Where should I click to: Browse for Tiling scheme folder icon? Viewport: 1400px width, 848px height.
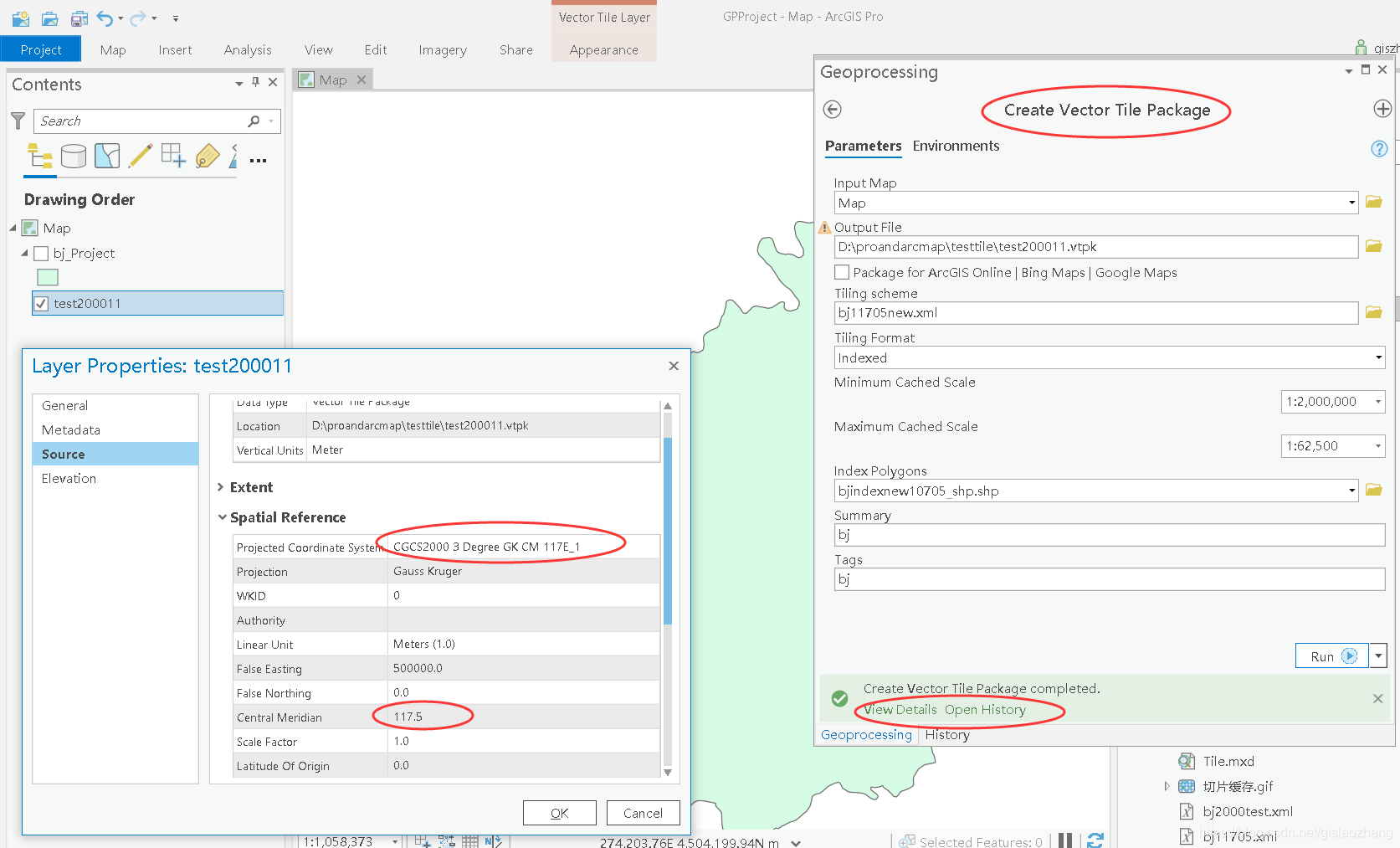1373,312
